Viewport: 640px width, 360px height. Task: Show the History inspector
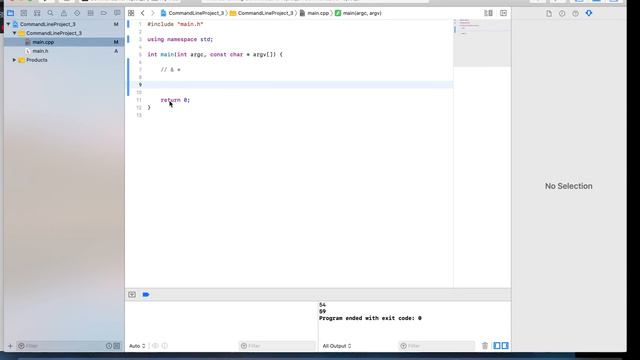pyautogui.click(x=562, y=13)
